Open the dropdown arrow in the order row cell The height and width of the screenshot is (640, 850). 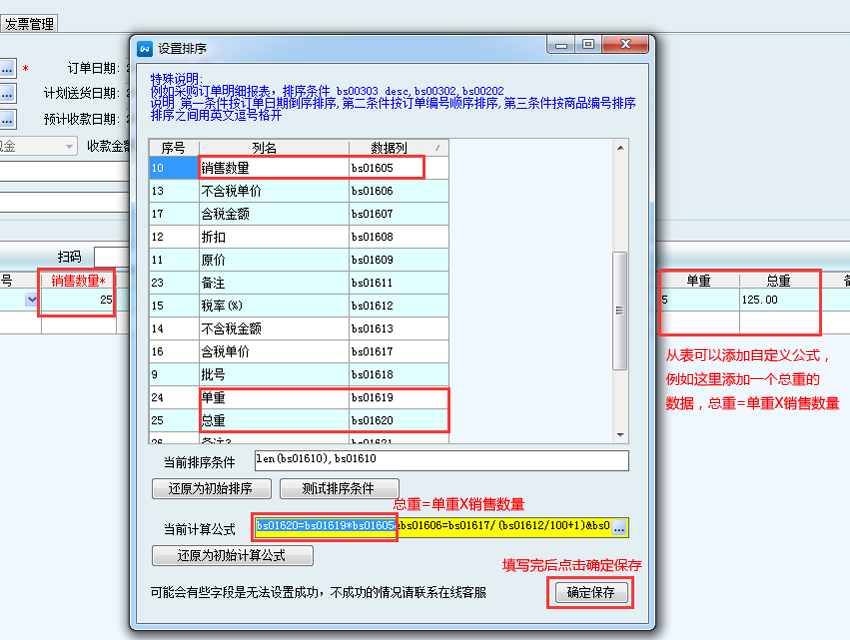32,299
